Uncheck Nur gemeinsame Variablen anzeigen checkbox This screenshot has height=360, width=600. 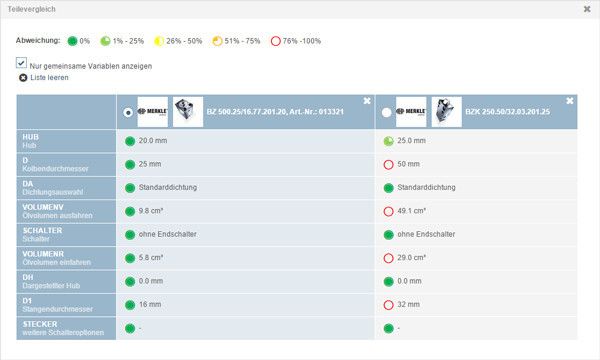[x=21, y=62]
